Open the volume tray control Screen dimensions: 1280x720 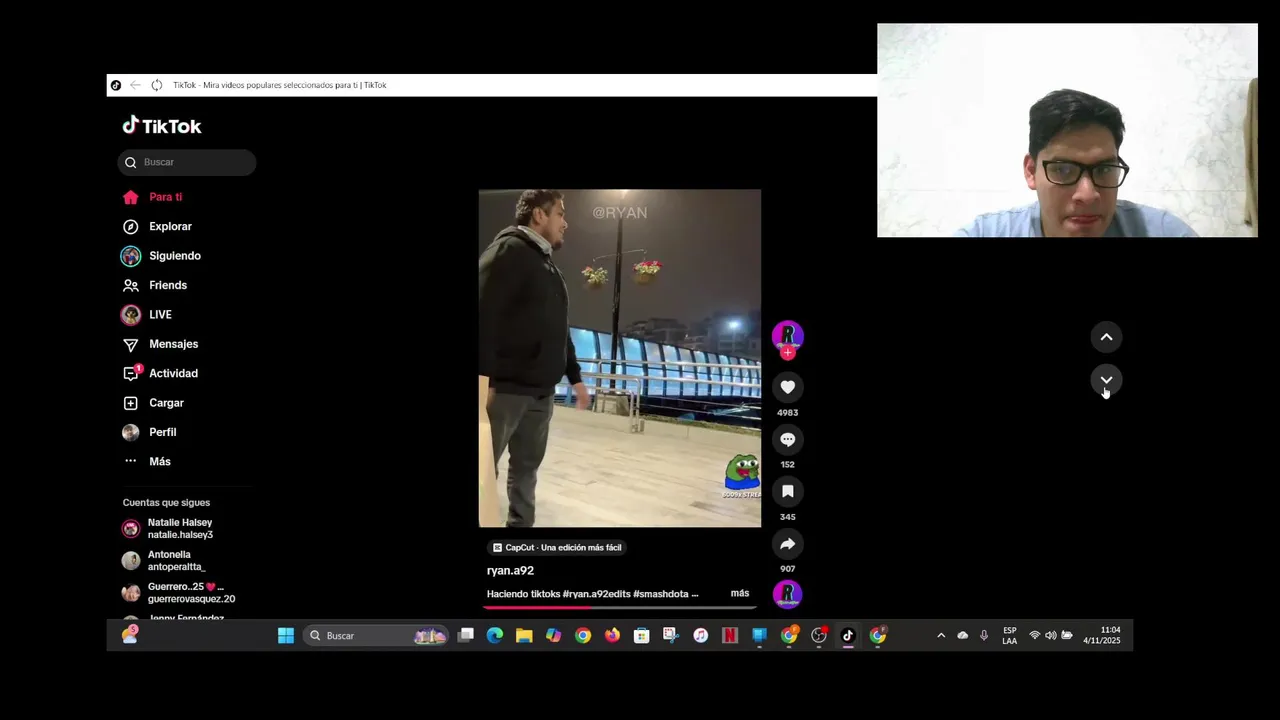tap(1051, 636)
